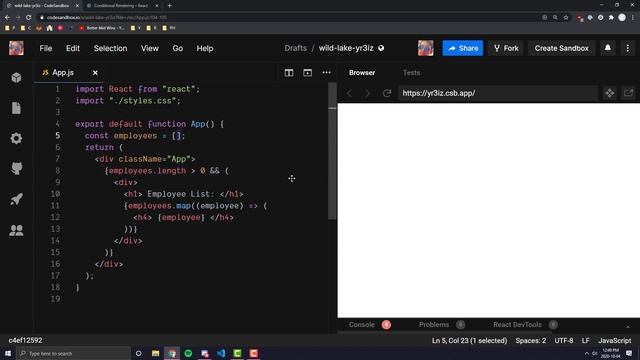
Task: Open the Edit menu
Action: (73, 48)
